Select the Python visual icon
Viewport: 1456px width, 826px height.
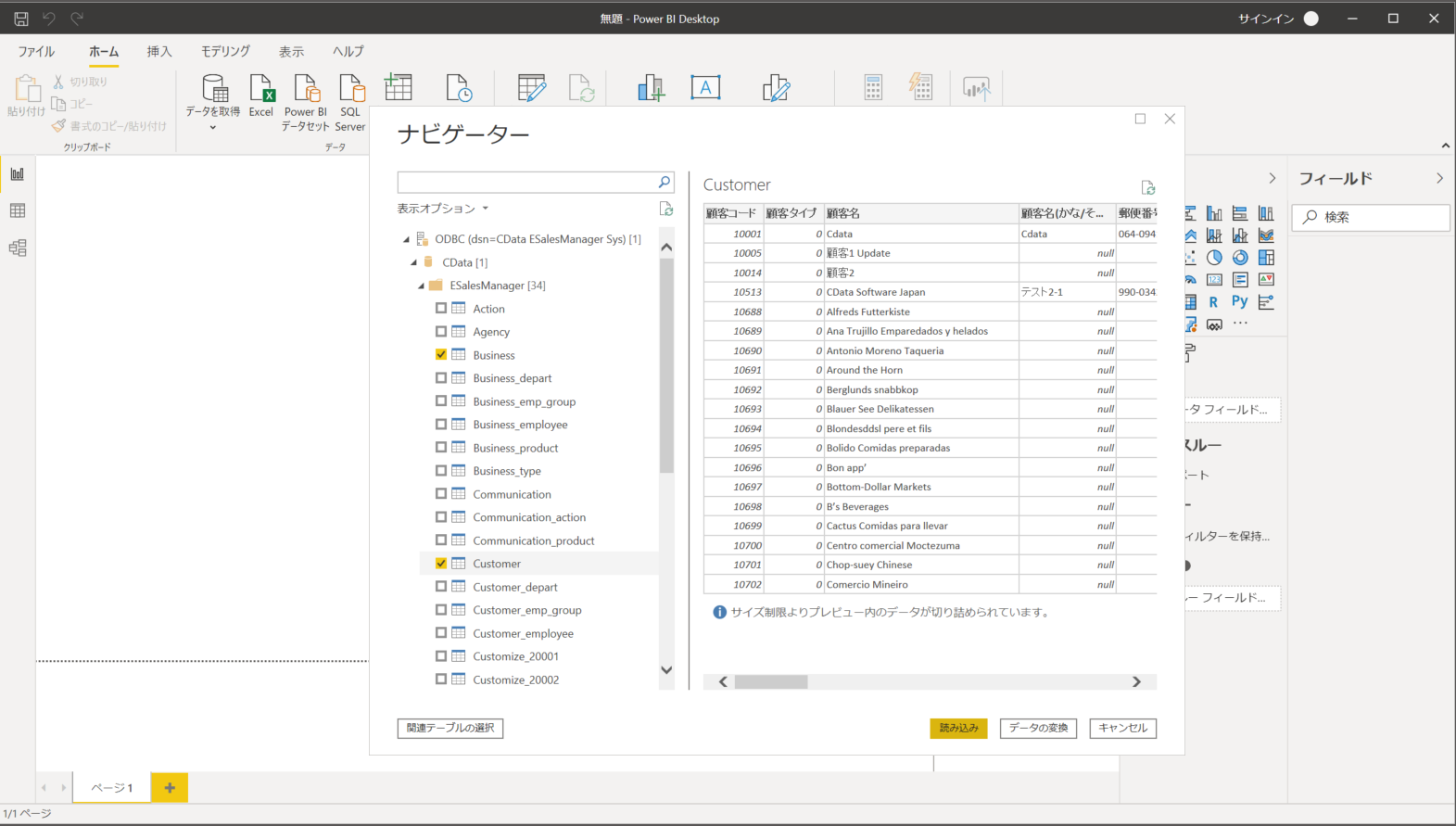click(x=1240, y=302)
